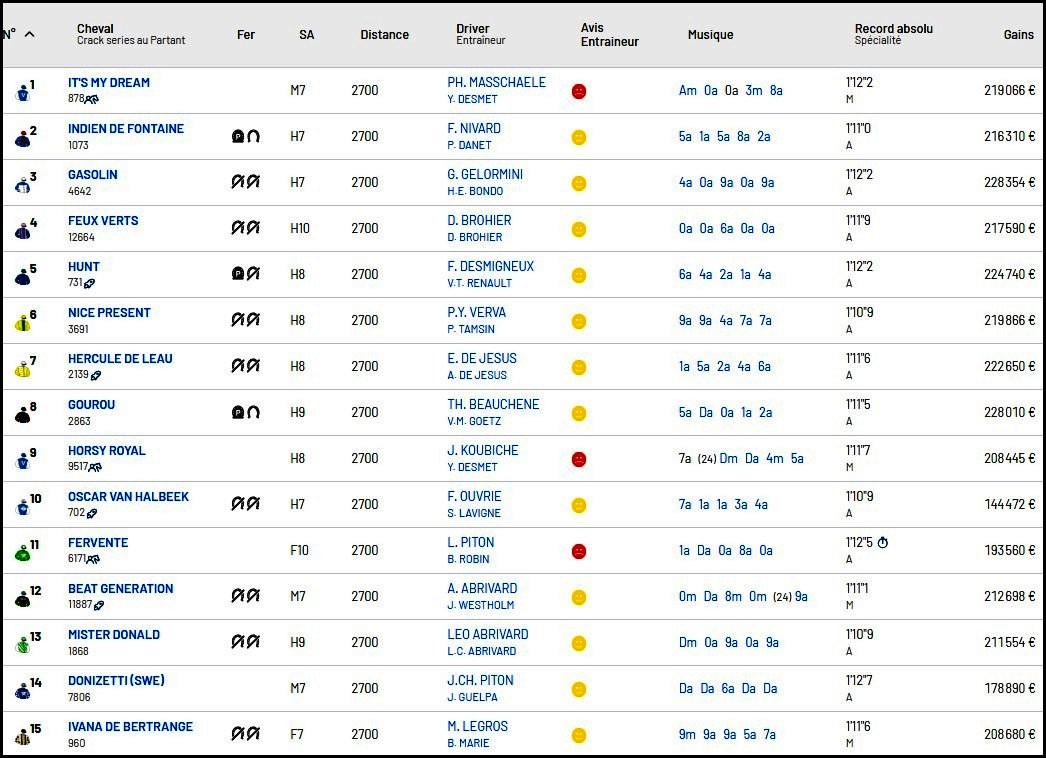Click the link icon beside HUNT's 731 number

[x=89, y=283]
